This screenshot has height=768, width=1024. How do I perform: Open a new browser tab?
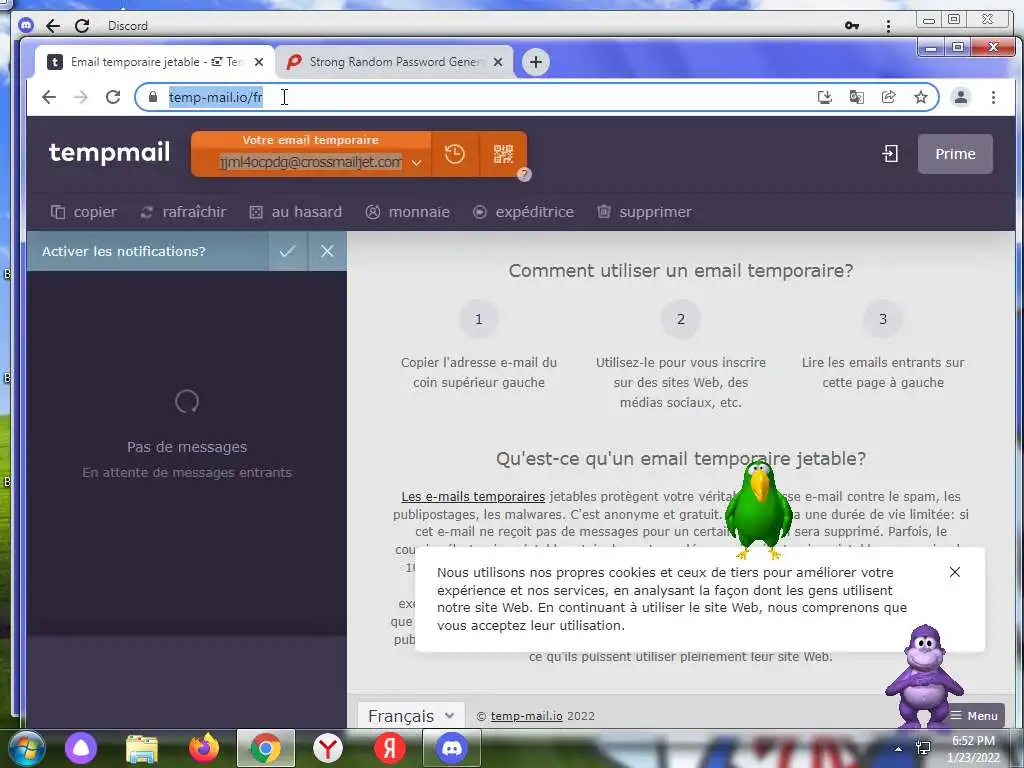(536, 62)
